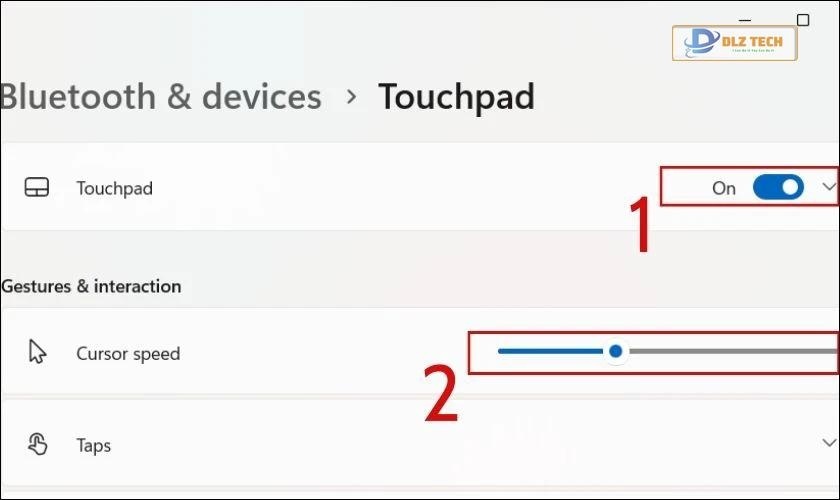The image size is (840, 500).
Task: Click the gray part of the speed slider
Action: pos(730,351)
